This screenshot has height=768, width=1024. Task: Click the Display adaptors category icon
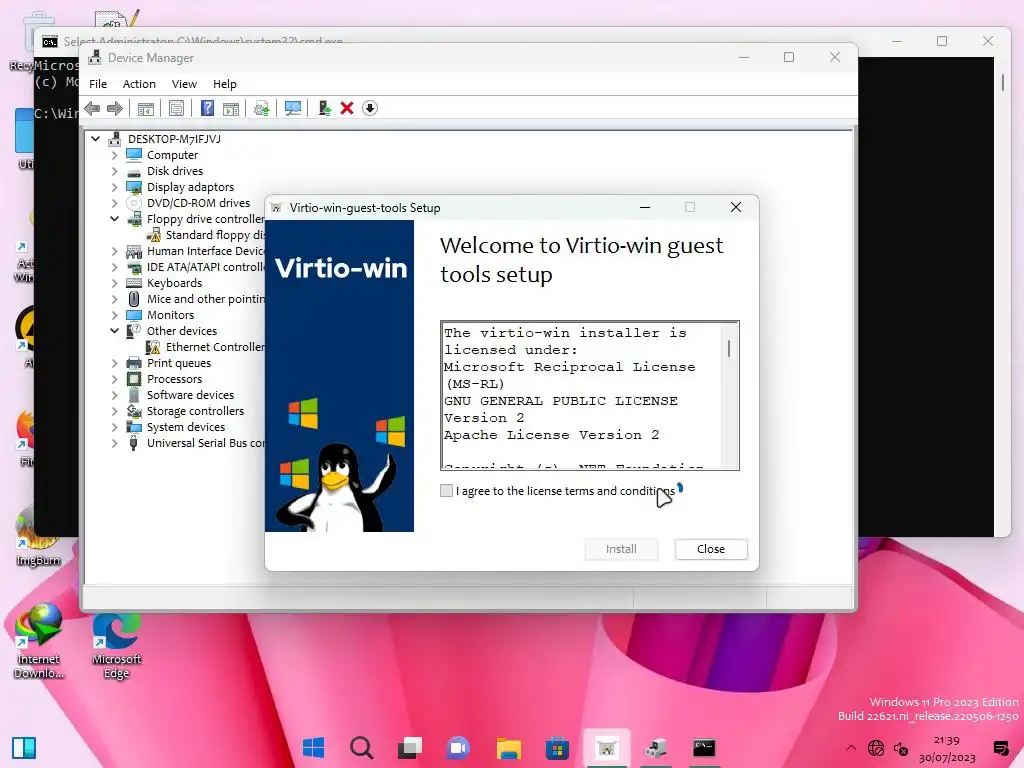[134, 187]
